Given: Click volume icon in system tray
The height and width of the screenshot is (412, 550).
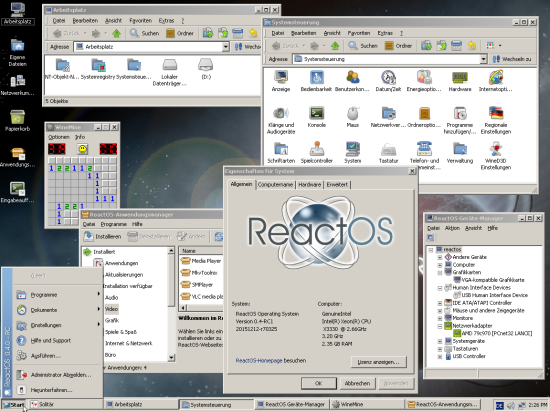Looking at the screenshot, I should (511, 405).
